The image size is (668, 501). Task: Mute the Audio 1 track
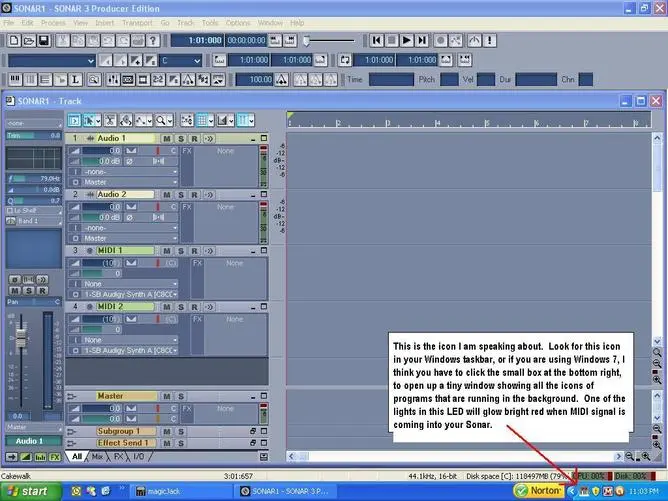(x=167, y=138)
